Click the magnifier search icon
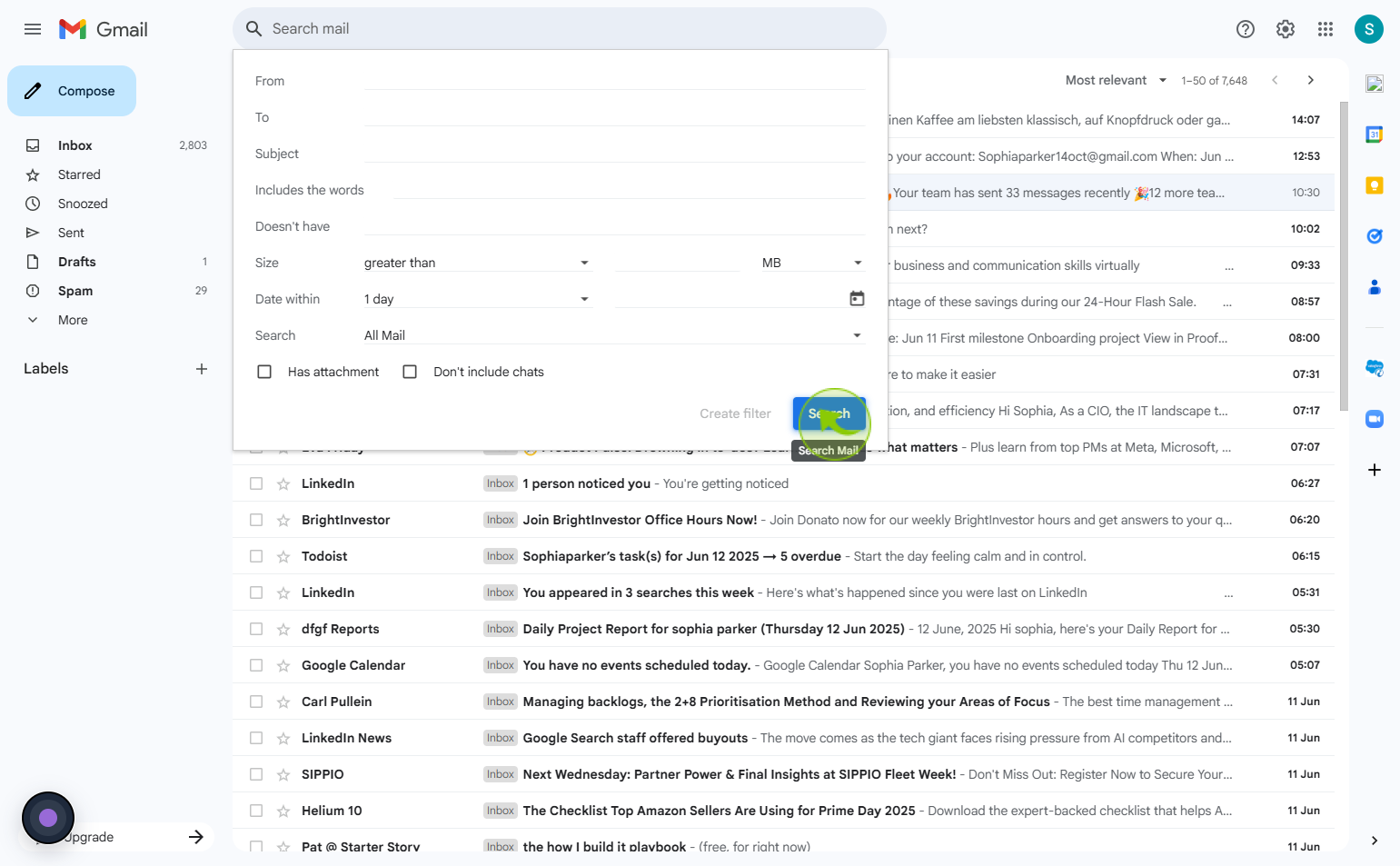This screenshot has height=866, width=1400. [254, 29]
